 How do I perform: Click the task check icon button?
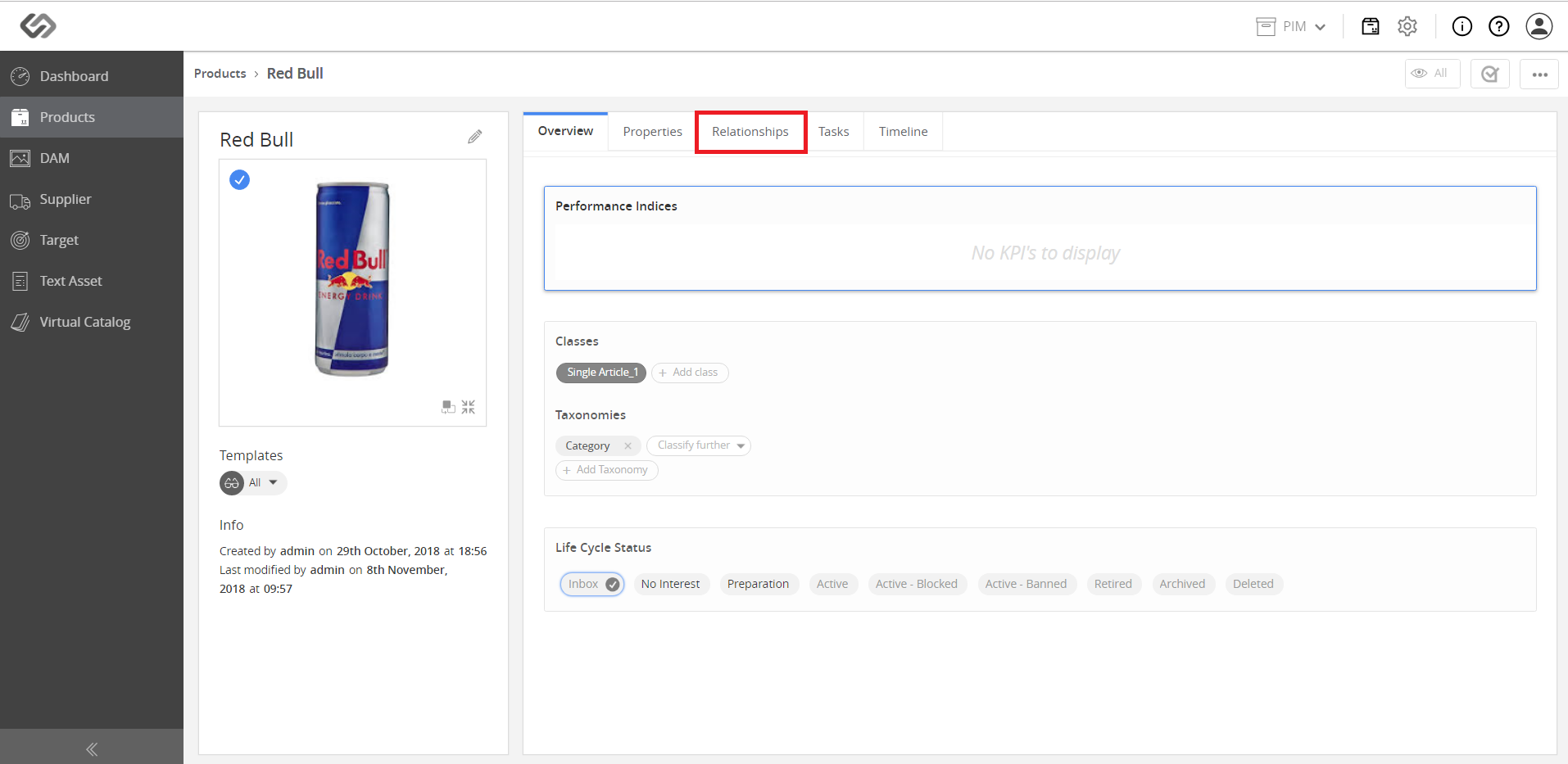(x=1489, y=74)
